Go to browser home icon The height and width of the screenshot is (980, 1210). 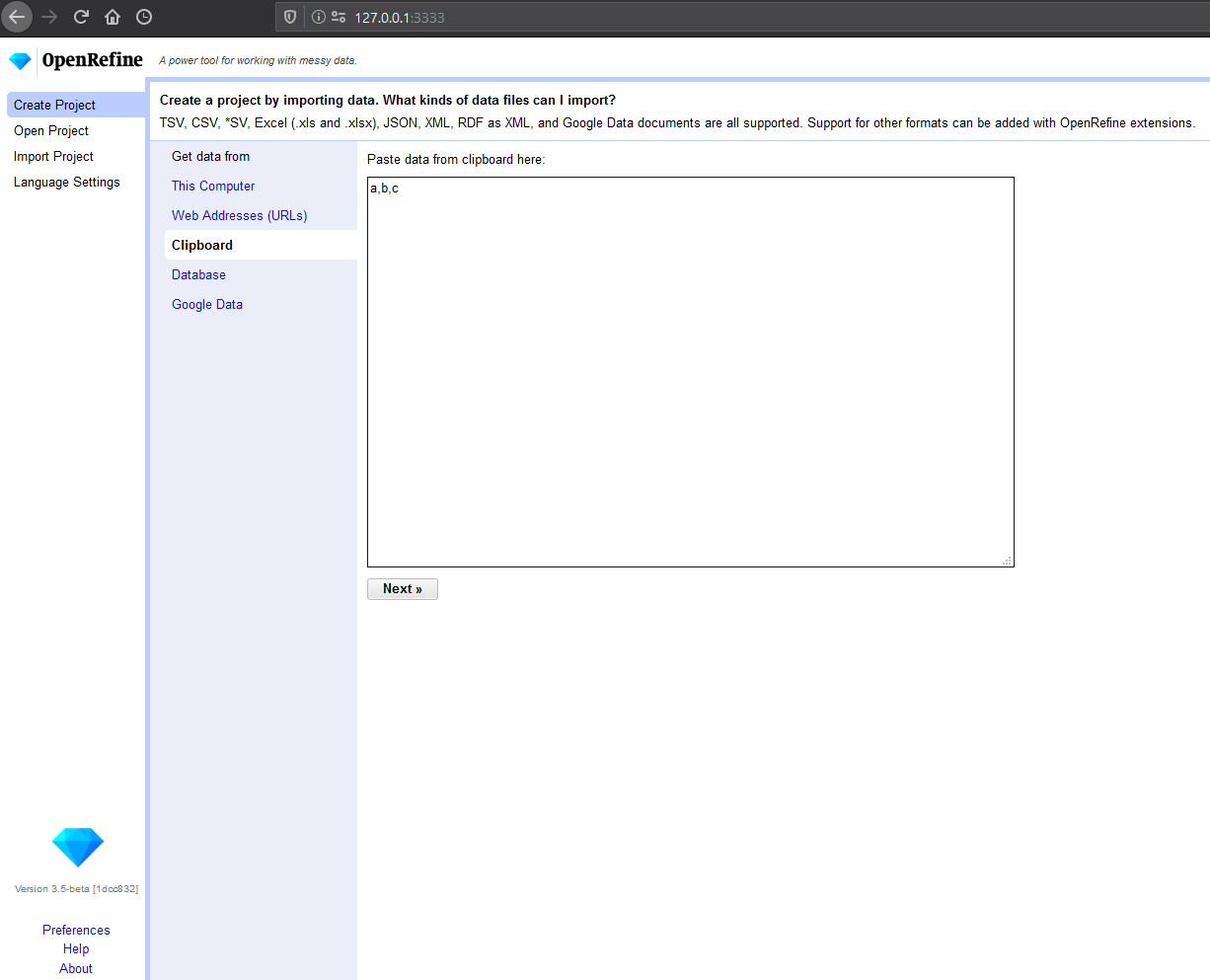click(113, 17)
